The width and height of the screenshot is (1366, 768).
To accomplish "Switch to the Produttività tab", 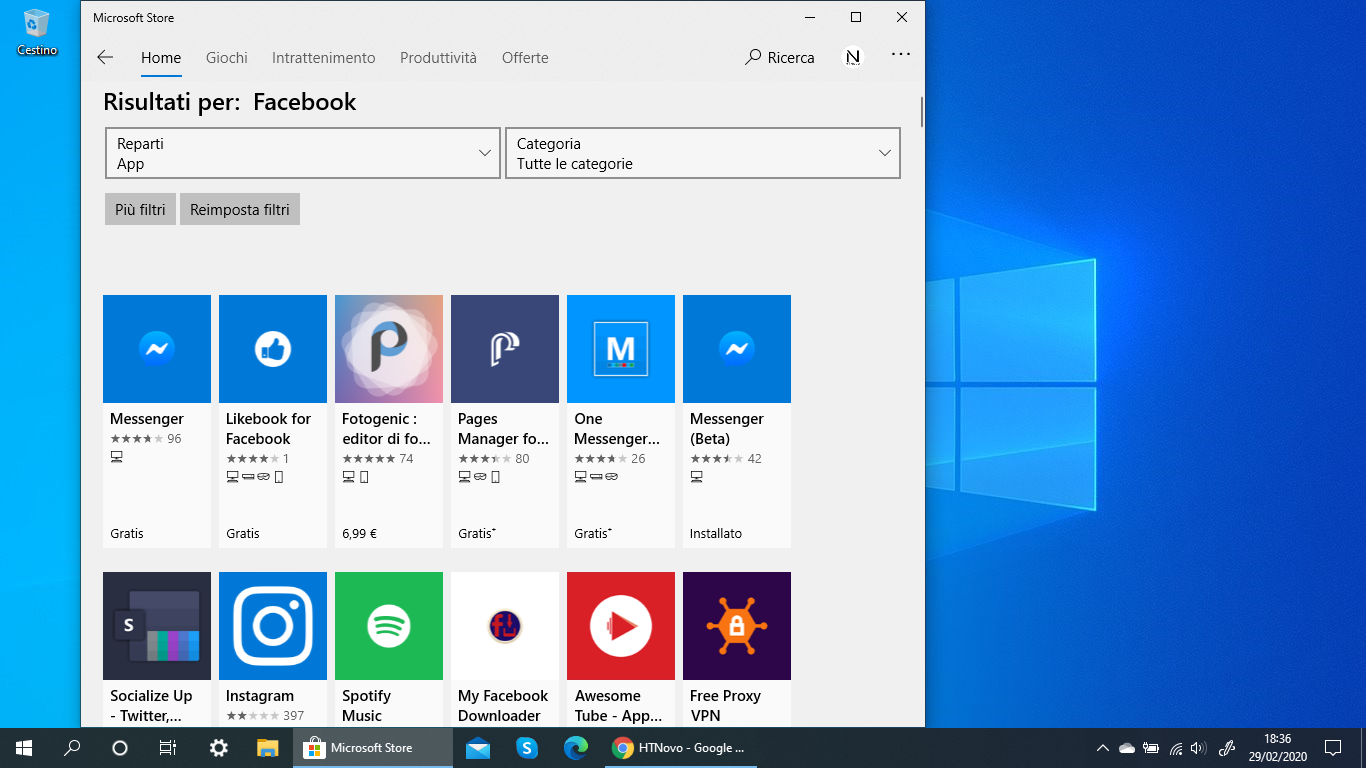I will (438, 58).
